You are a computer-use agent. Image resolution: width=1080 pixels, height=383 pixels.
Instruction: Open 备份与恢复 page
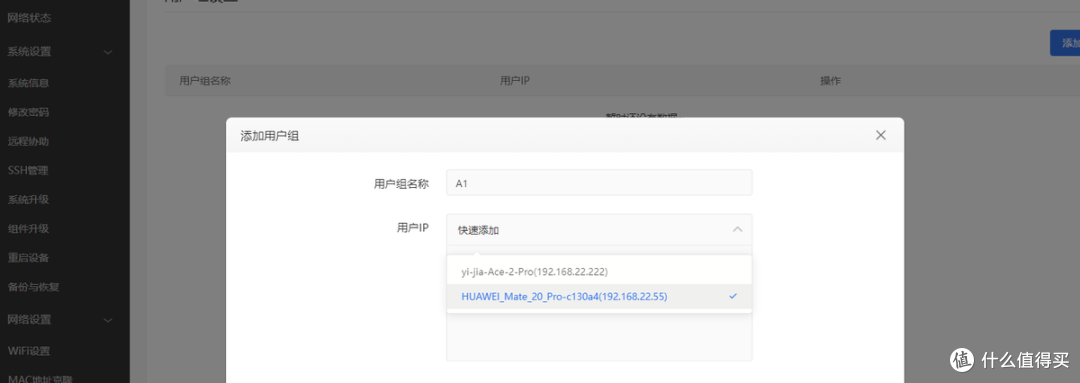[x=33, y=287]
